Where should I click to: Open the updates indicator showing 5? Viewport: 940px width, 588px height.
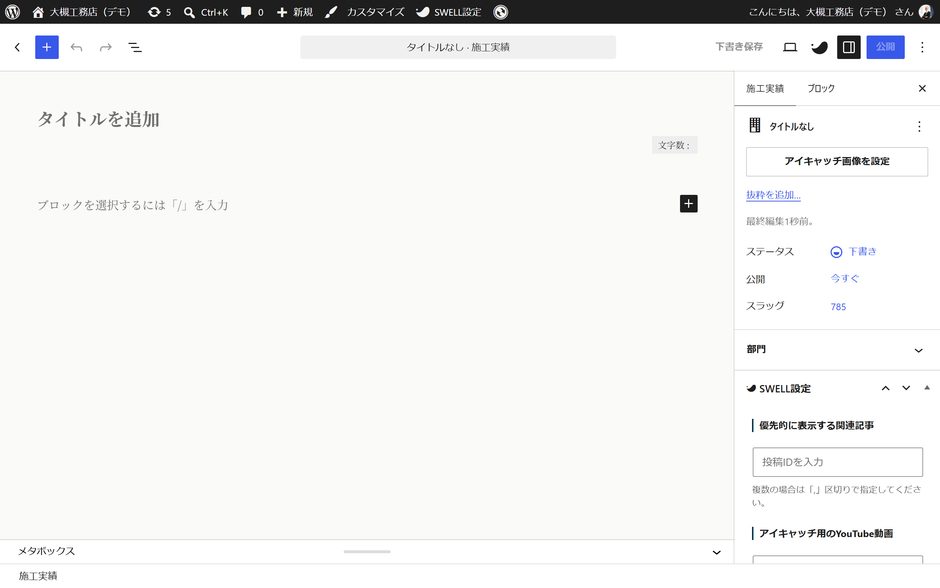click(x=159, y=12)
